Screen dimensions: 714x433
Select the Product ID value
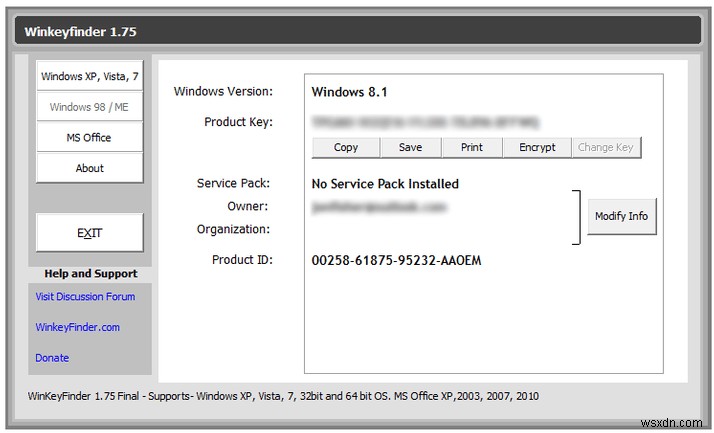point(396,260)
